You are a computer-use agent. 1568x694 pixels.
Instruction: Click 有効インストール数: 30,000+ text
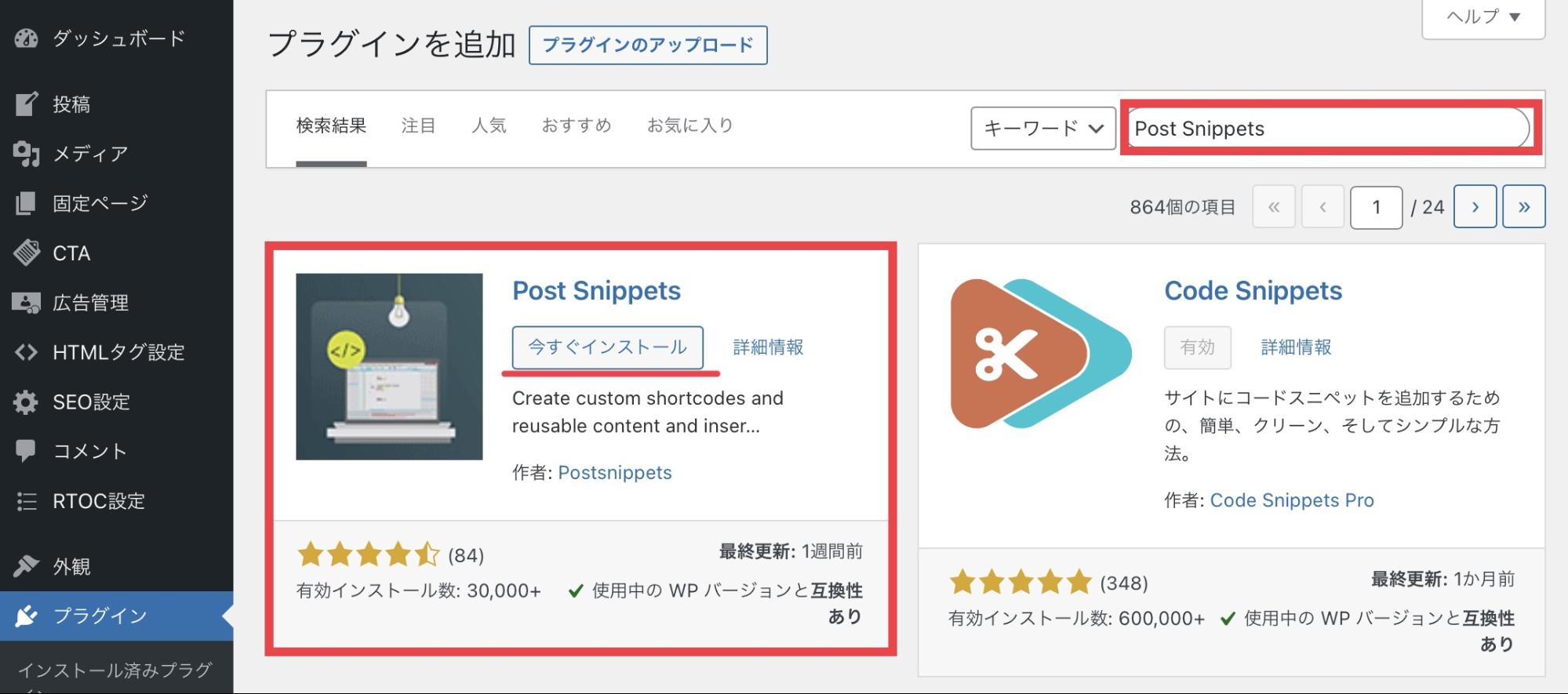tap(418, 590)
